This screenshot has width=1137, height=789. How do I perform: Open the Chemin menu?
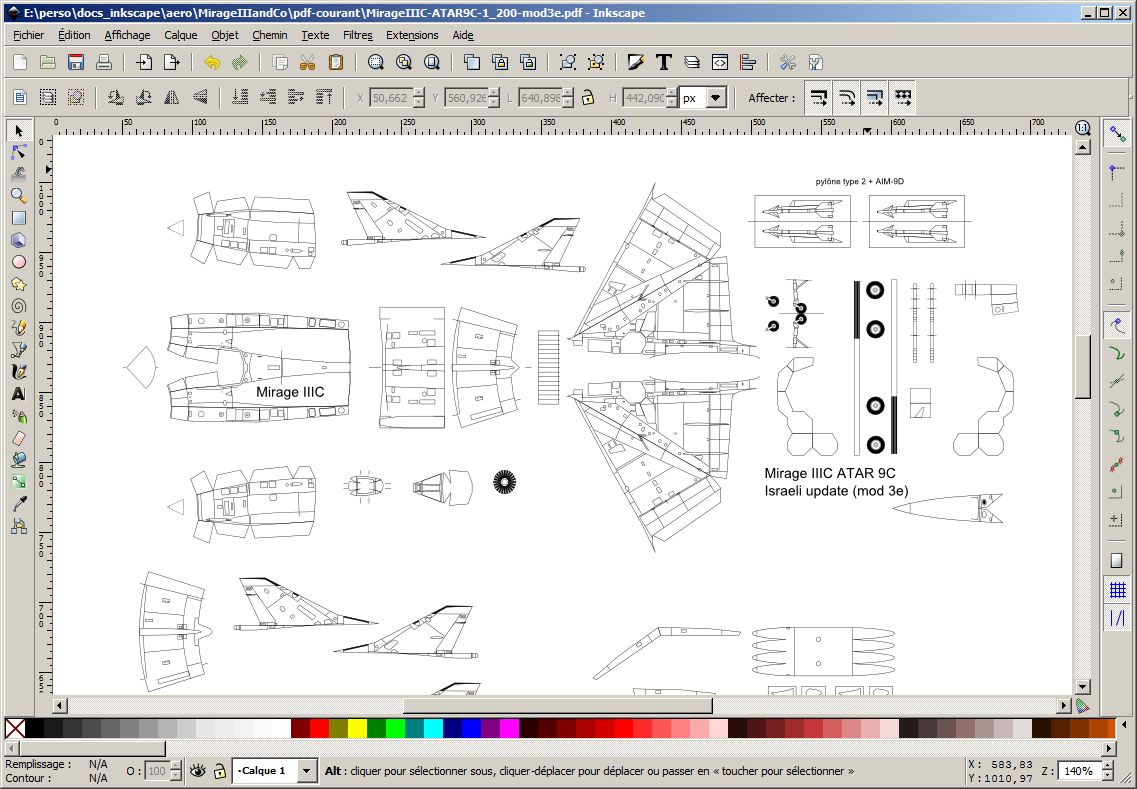[269, 35]
